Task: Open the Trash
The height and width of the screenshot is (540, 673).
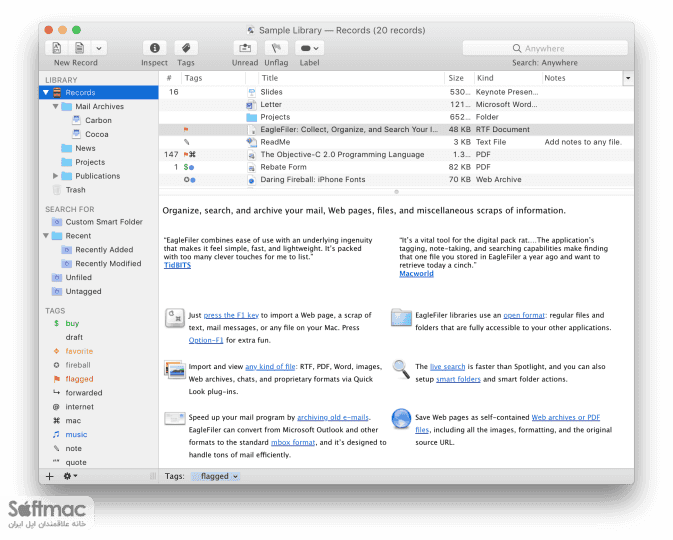Action: coord(76,190)
